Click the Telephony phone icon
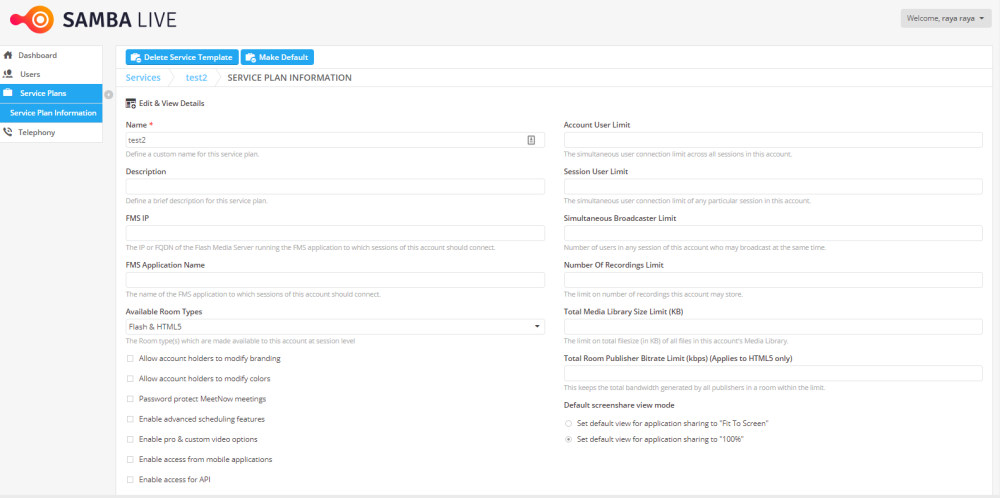This screenshot has height=498, width=1000. point(8,132)
